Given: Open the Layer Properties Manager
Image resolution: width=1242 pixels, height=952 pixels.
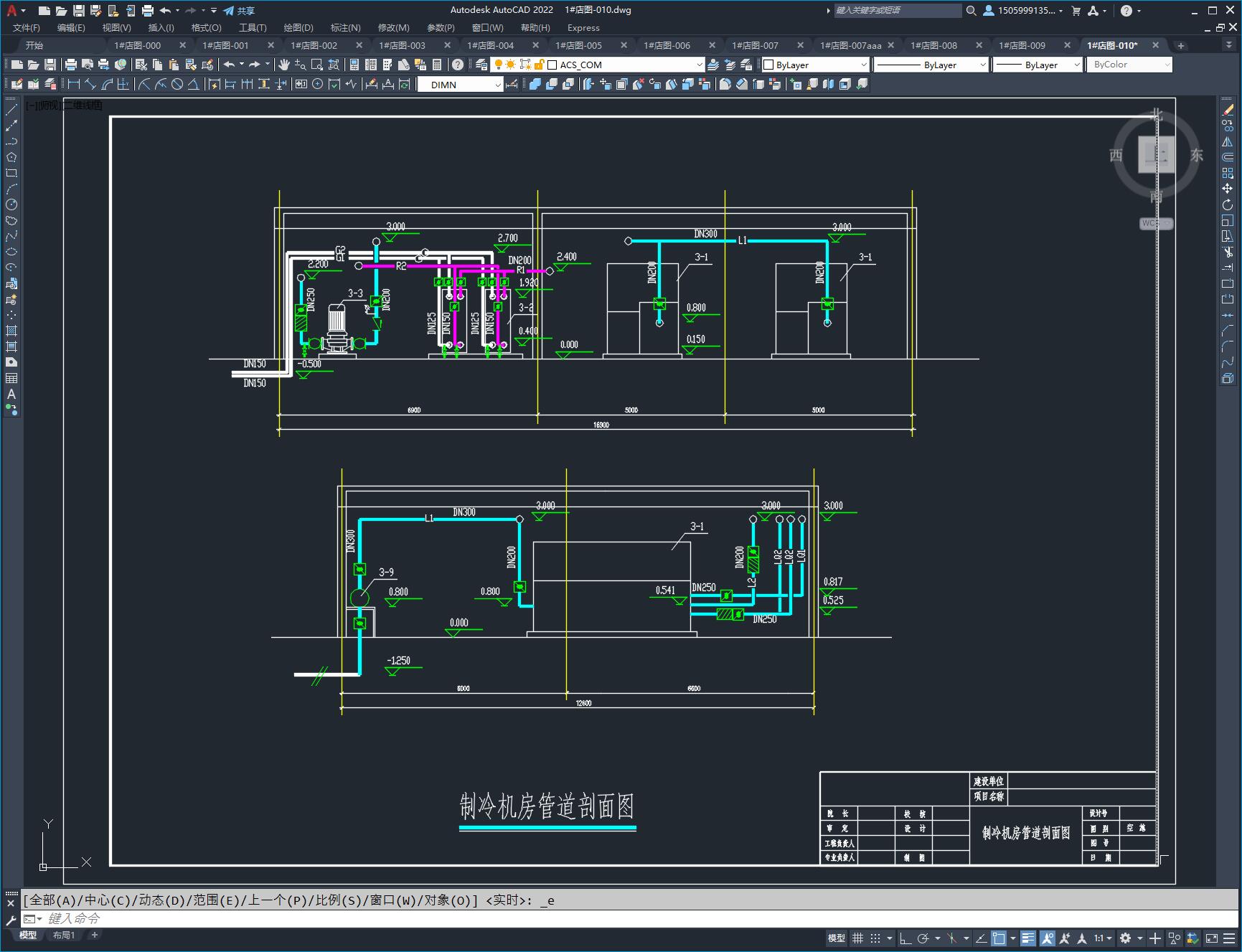Looking at the screenshot, I should [x=481, y=65].
